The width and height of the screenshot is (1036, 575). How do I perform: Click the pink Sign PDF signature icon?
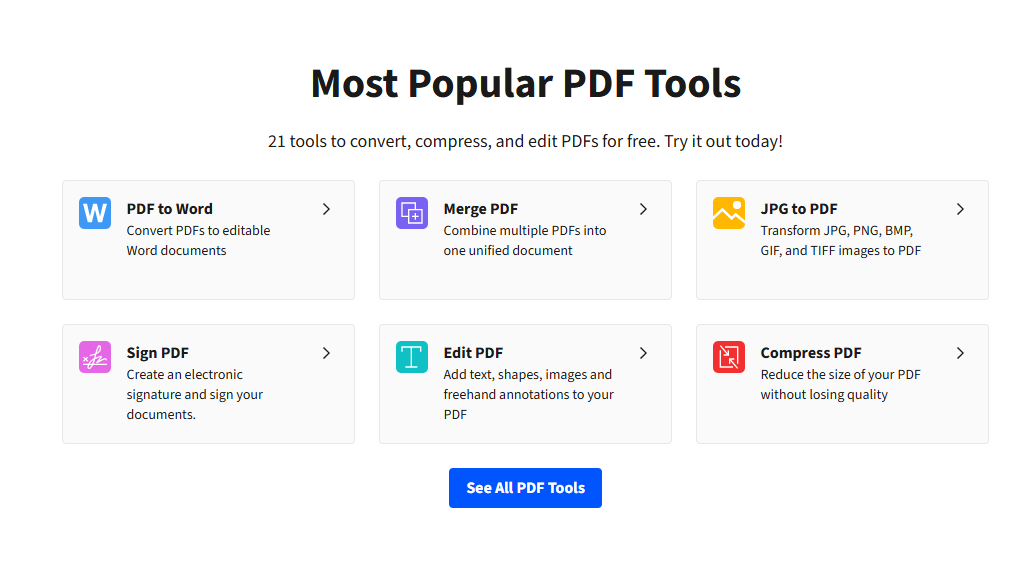coord(94,357)
